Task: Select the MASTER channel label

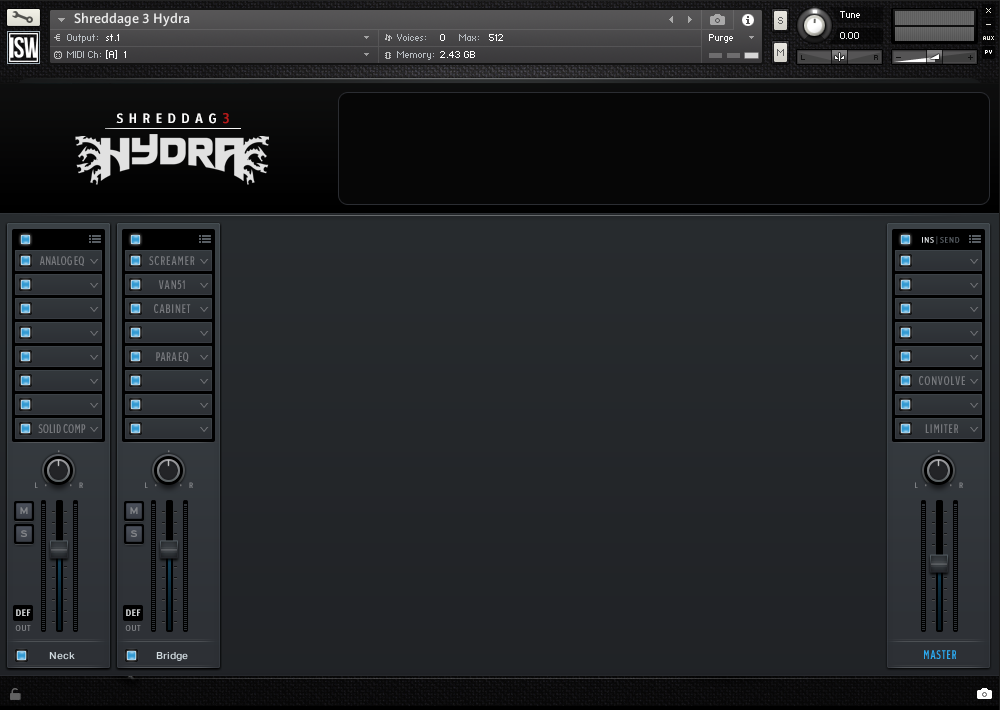Action: pos(939,655)
